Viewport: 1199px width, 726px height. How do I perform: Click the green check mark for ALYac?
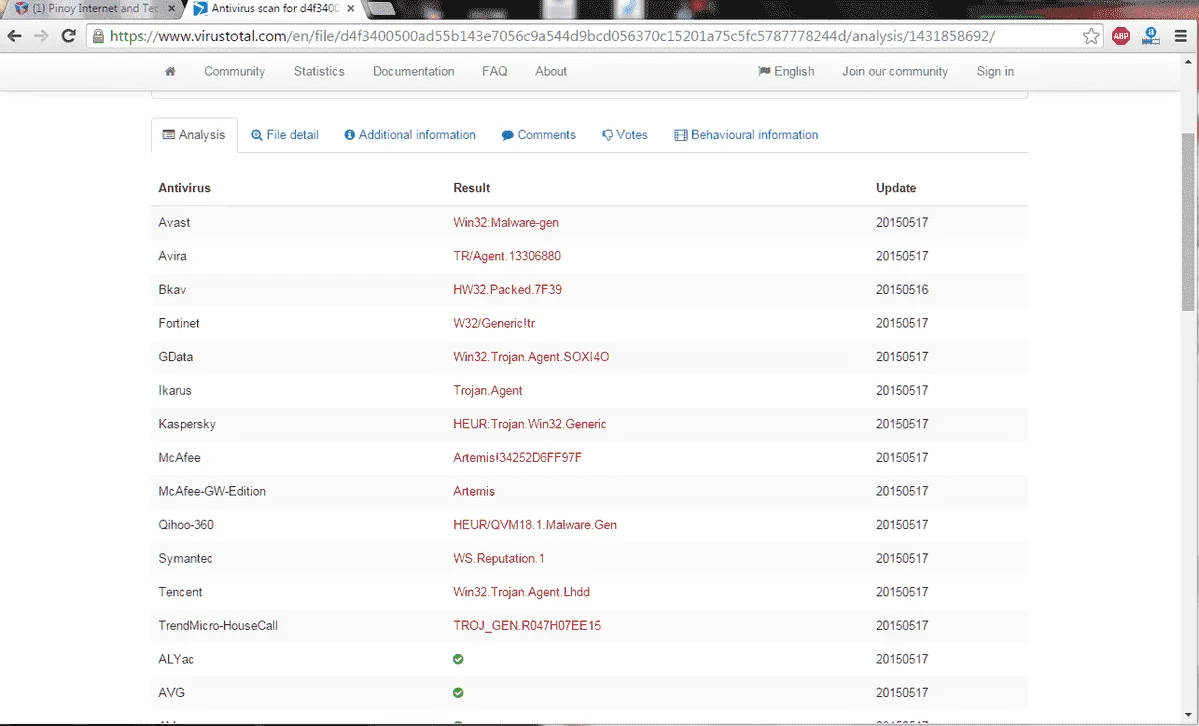pyautogui.click(x=458, y=659)
